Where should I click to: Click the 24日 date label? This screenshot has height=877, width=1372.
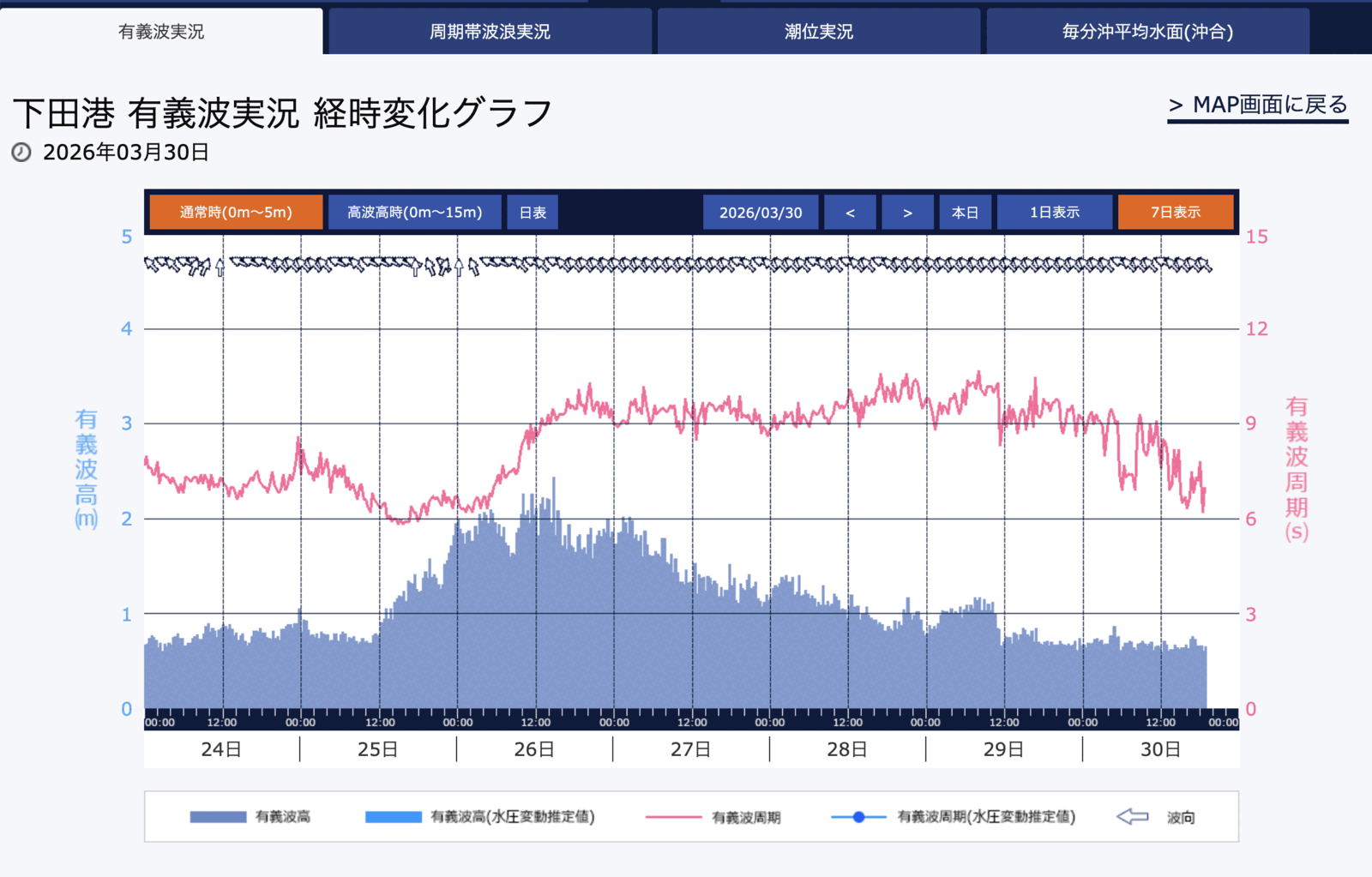pyautogui.click(x=221, y=749)
